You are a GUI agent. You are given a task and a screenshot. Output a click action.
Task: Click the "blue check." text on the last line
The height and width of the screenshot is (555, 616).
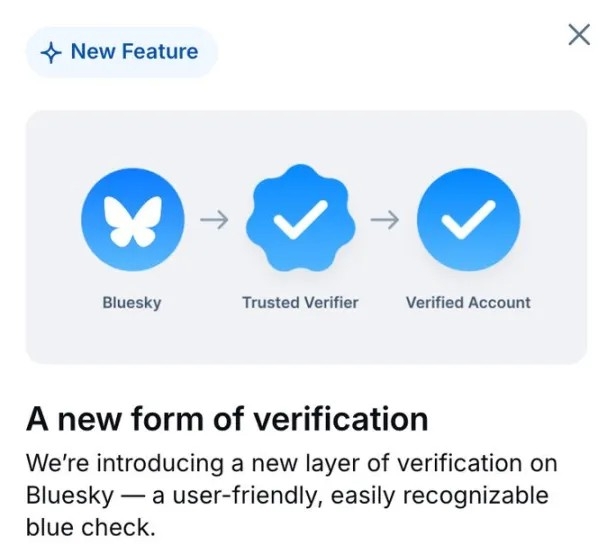[x=91, y=527]
